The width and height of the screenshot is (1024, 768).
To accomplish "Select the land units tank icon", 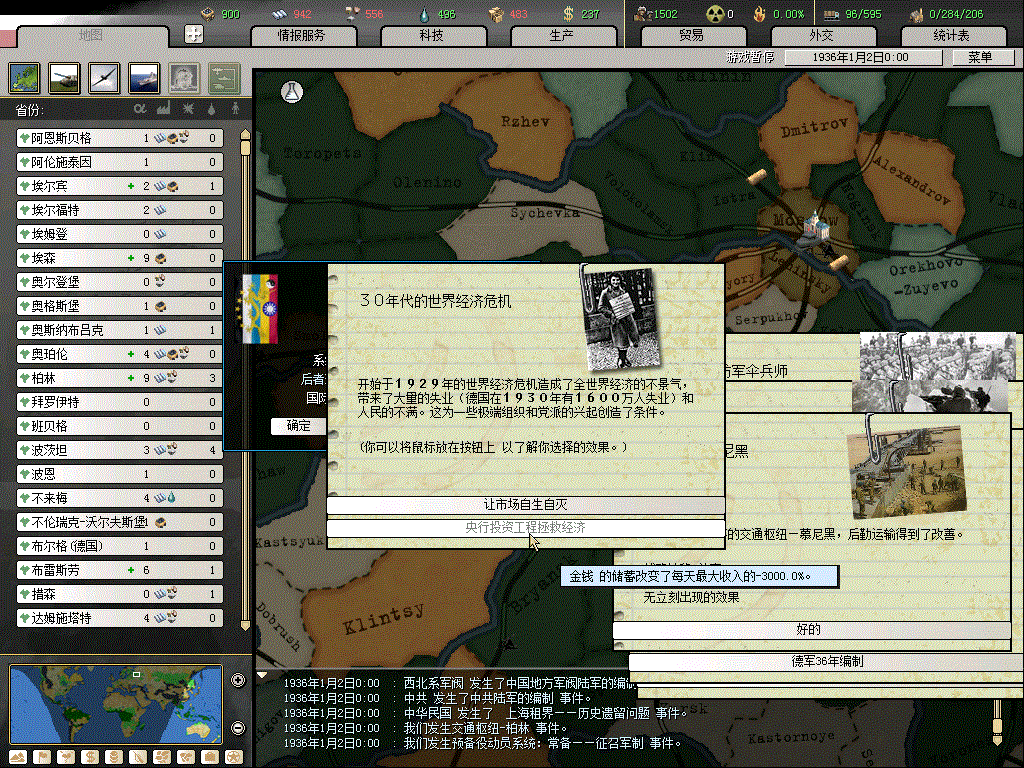I will click(x=65, y=77).
